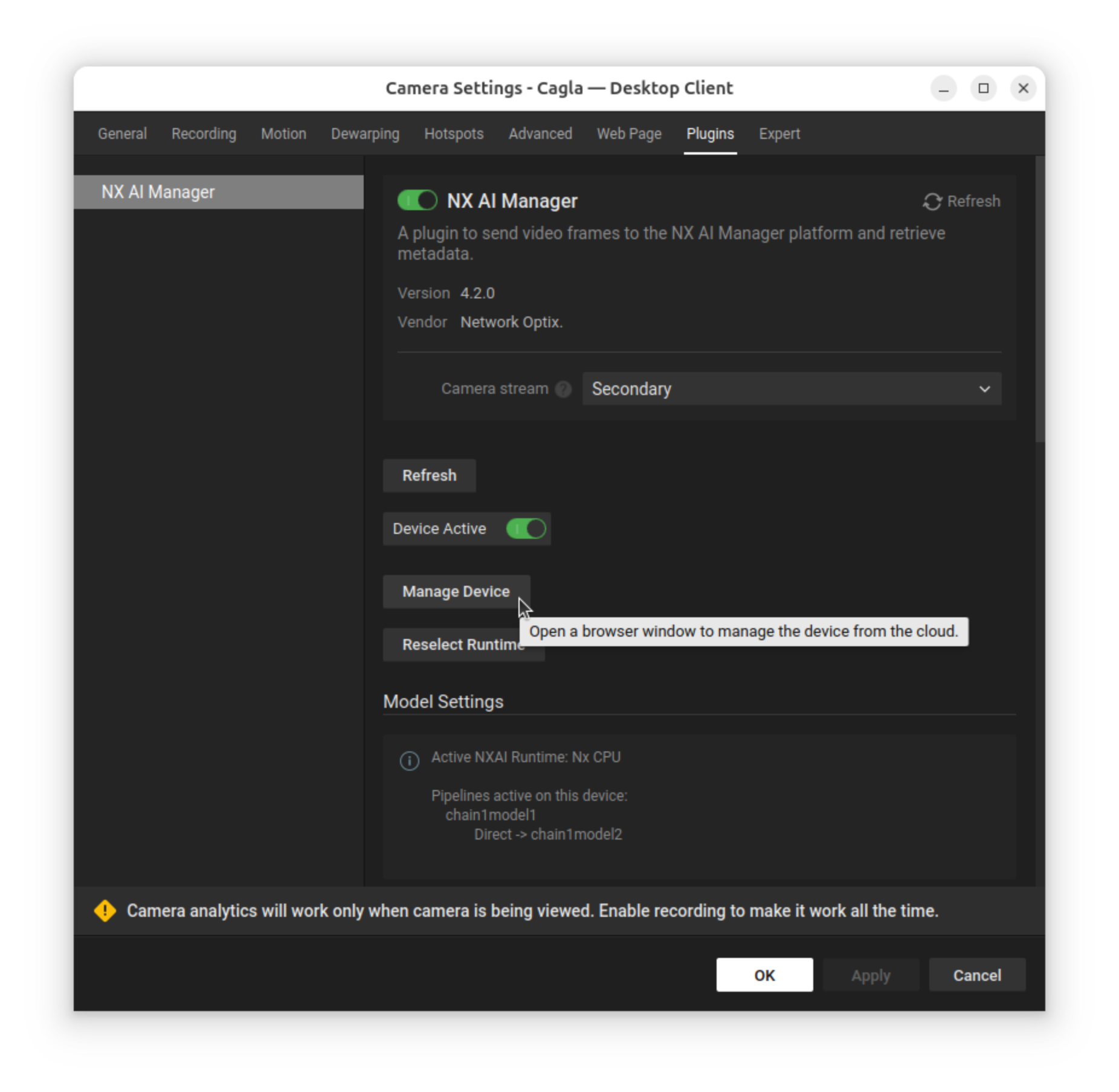Click the Apply button

871,975
